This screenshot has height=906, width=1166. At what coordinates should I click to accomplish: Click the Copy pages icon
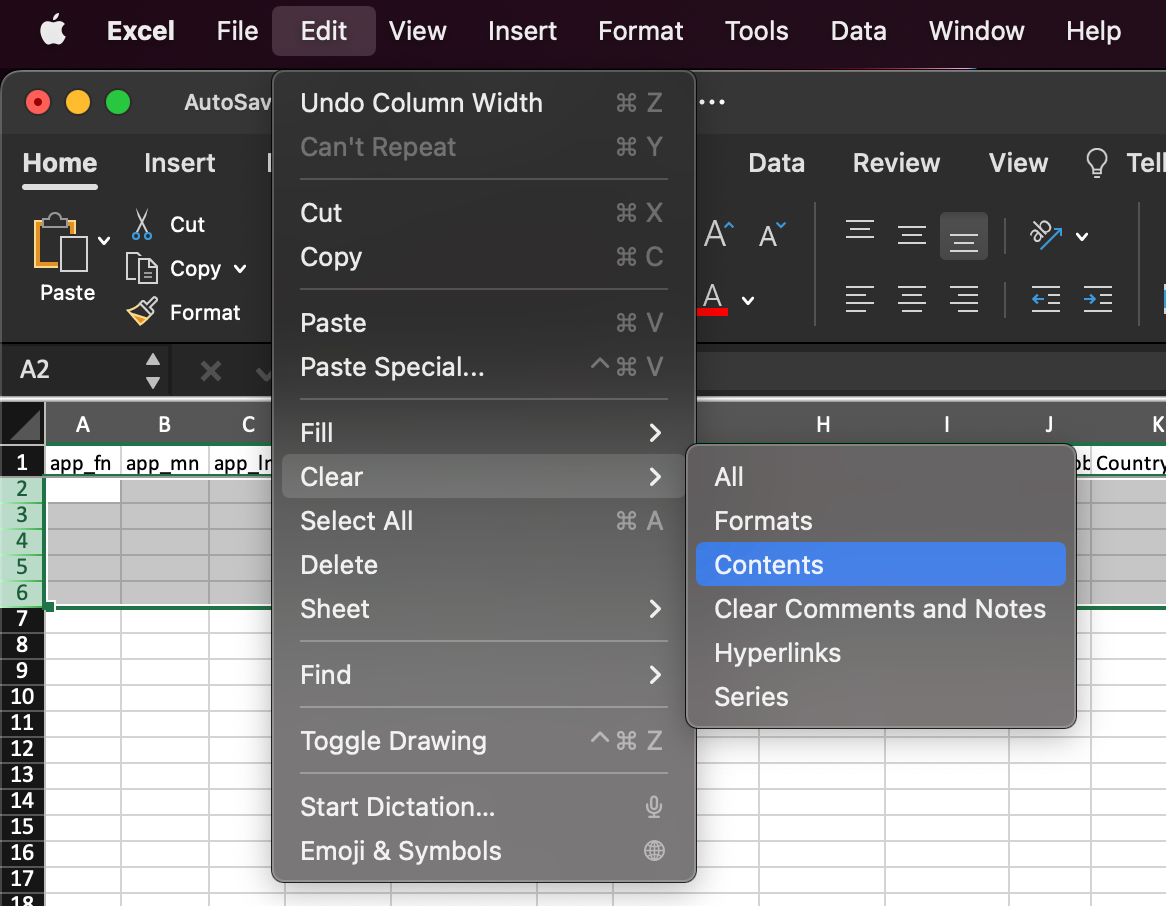141,269
